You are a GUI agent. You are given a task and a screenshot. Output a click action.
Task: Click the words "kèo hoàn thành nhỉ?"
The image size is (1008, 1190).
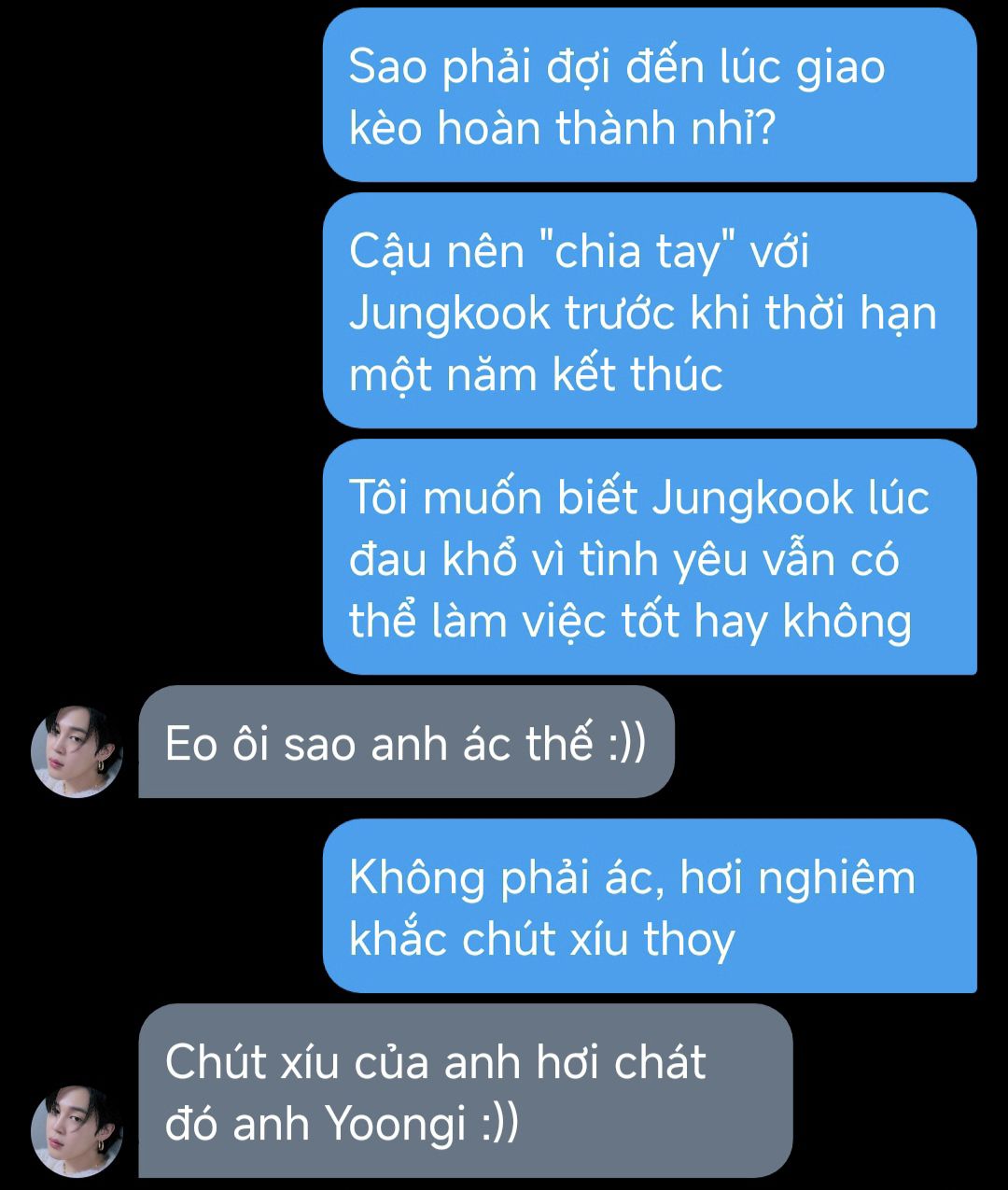pos(562,128)
